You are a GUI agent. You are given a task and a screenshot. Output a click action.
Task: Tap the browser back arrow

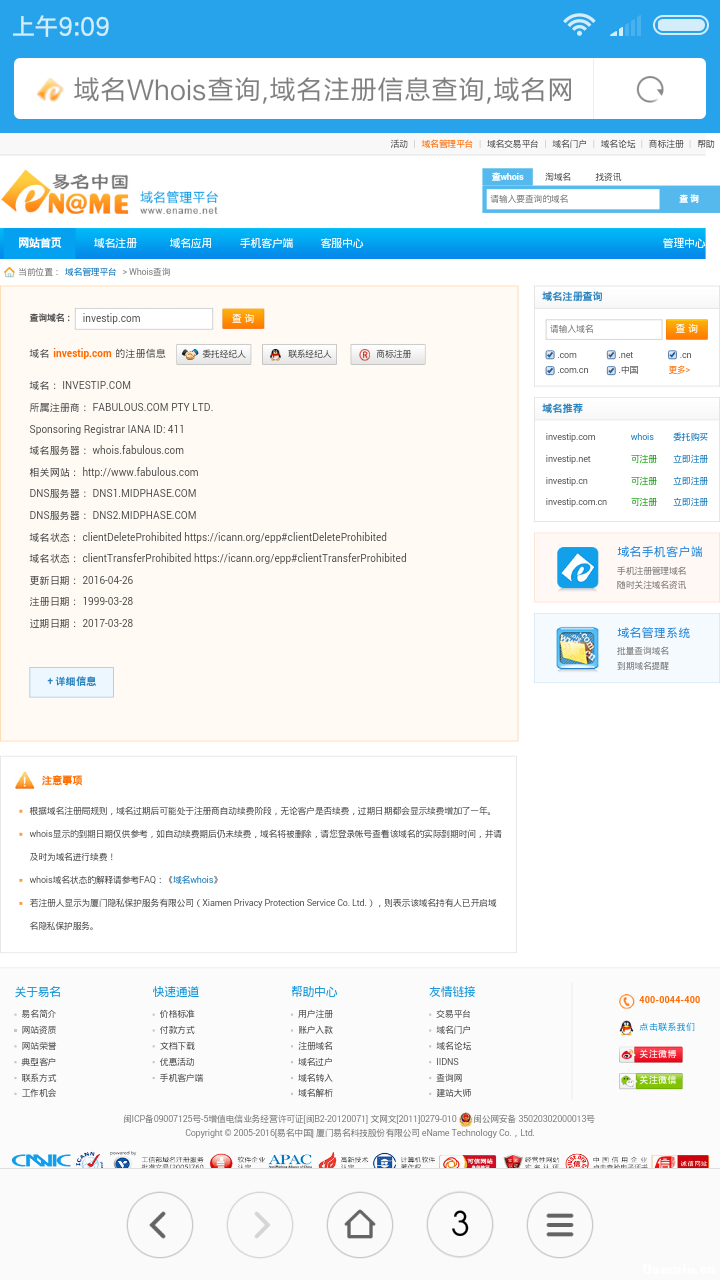[x=160, y=1224]
